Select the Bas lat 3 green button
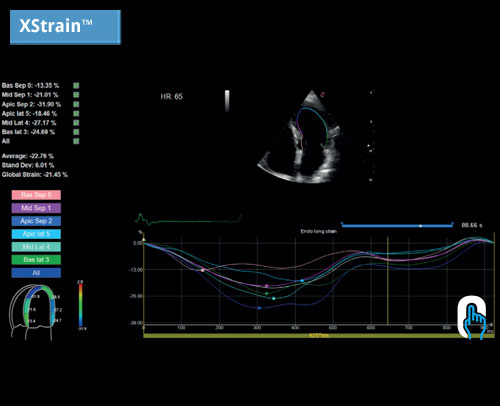This screenshot has width=500, height=406. point(36,260)
